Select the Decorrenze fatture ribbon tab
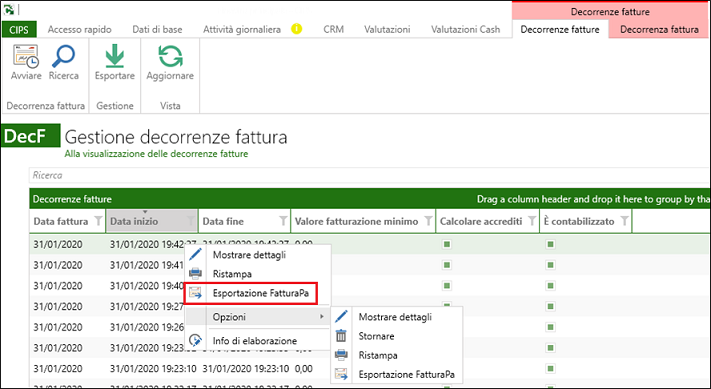This screenshot has width=711, height=389. 560,29
